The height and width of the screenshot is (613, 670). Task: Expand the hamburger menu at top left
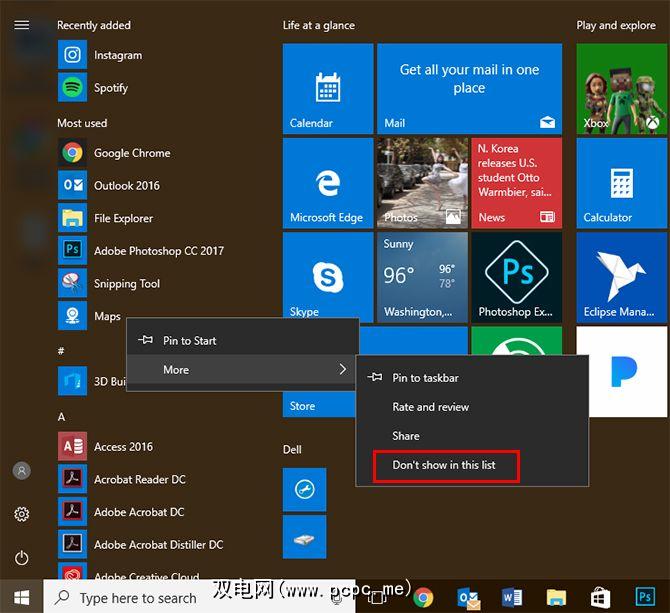pos(22,25)
